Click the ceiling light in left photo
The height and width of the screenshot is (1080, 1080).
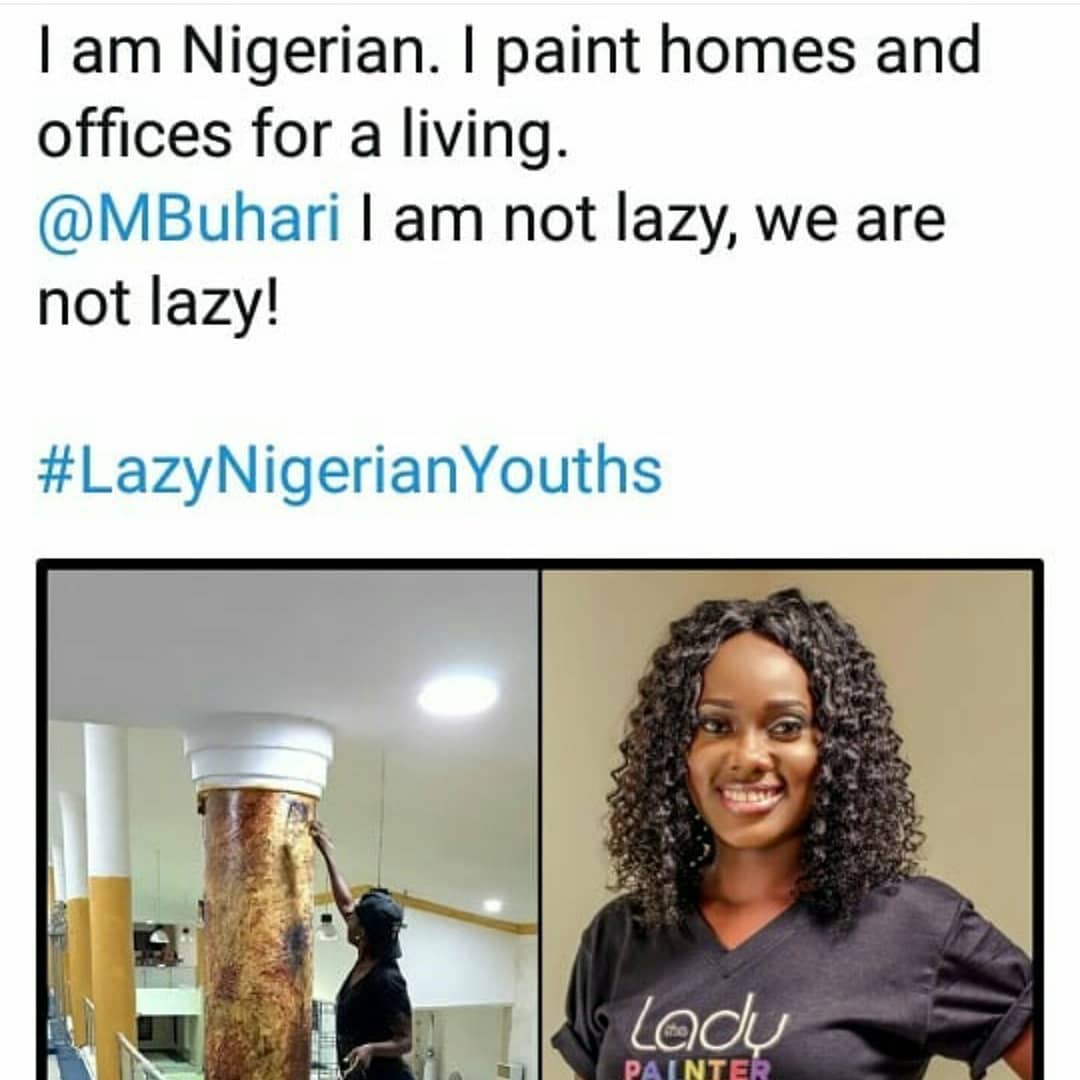(x=457, y=694)
